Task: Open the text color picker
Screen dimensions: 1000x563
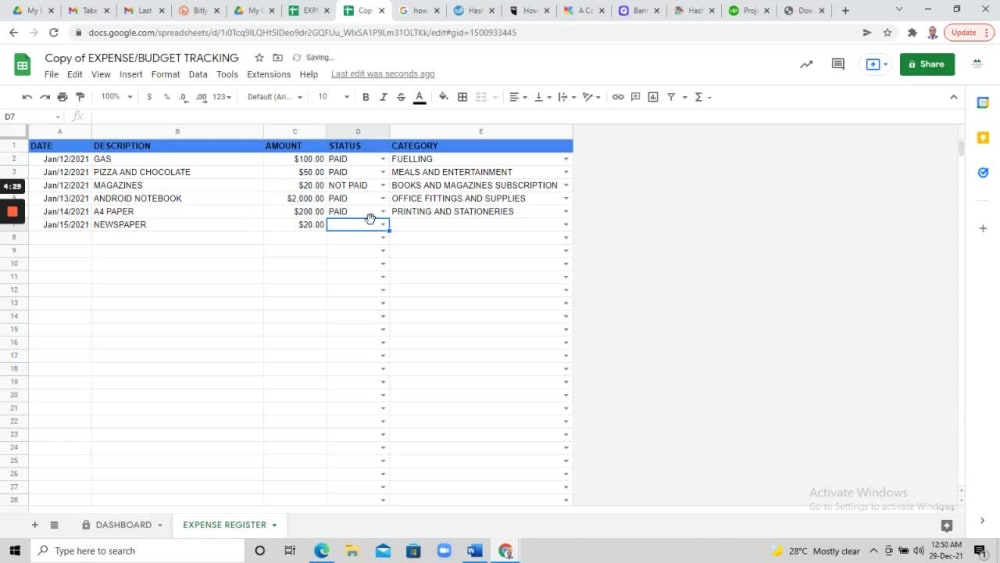Action: (x=419, y=97)
